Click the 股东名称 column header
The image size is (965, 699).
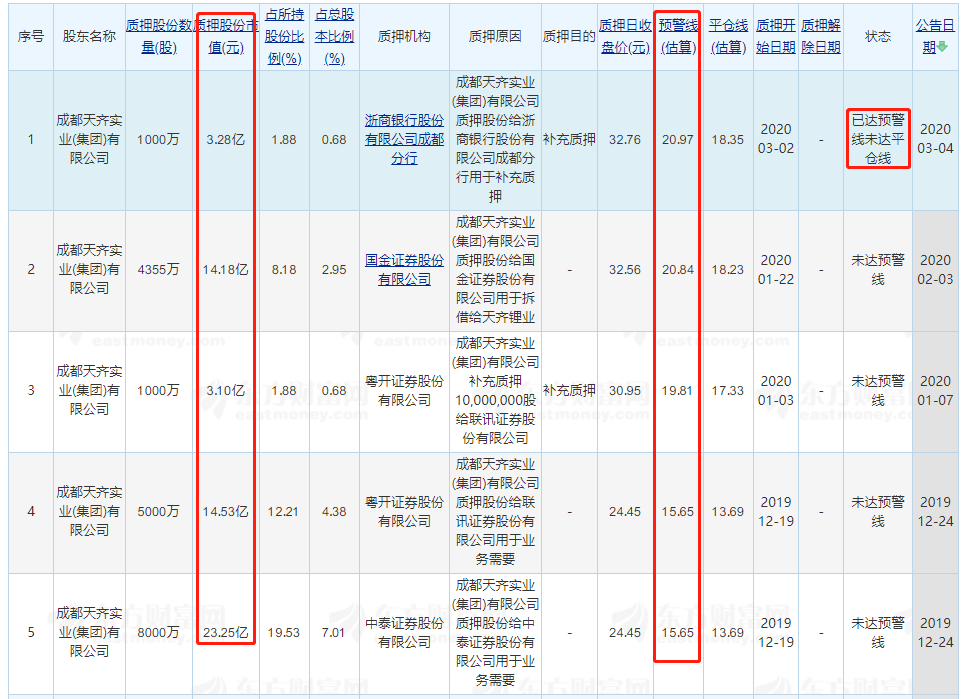[89, 36]
